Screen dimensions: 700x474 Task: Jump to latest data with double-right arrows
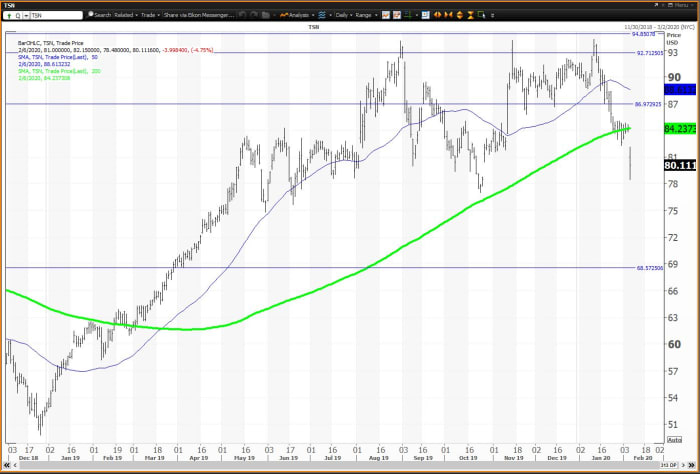692,466
